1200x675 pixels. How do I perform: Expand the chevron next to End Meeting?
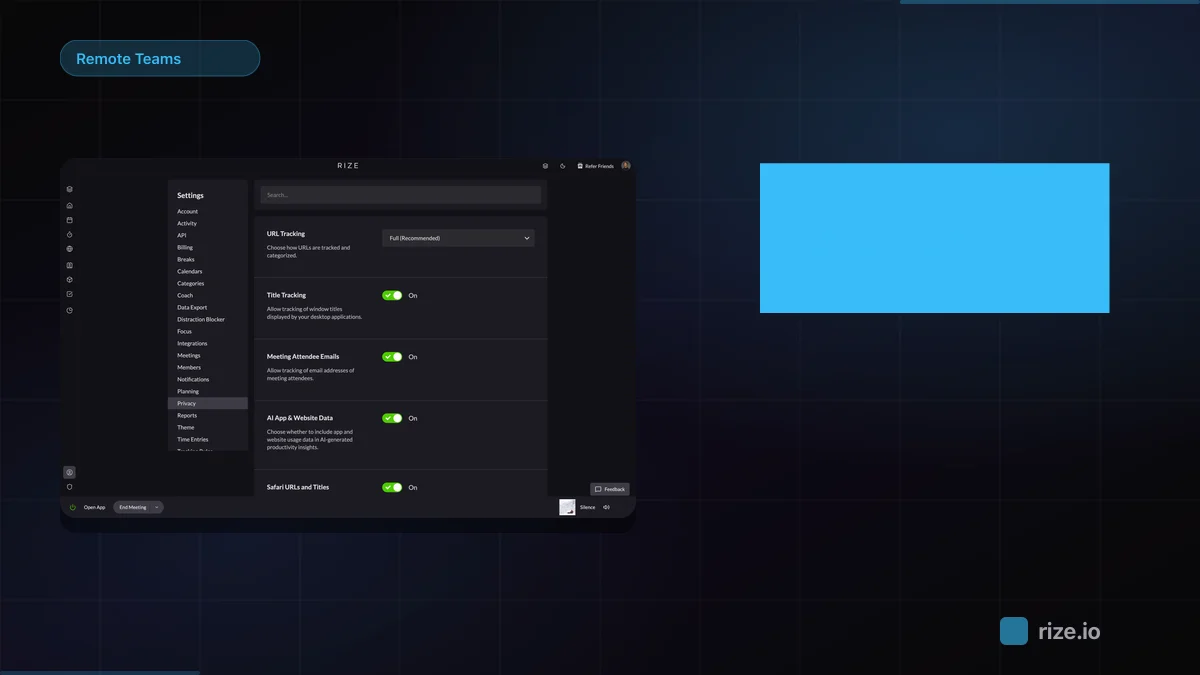pyautogui.click(x=158, y=507)
